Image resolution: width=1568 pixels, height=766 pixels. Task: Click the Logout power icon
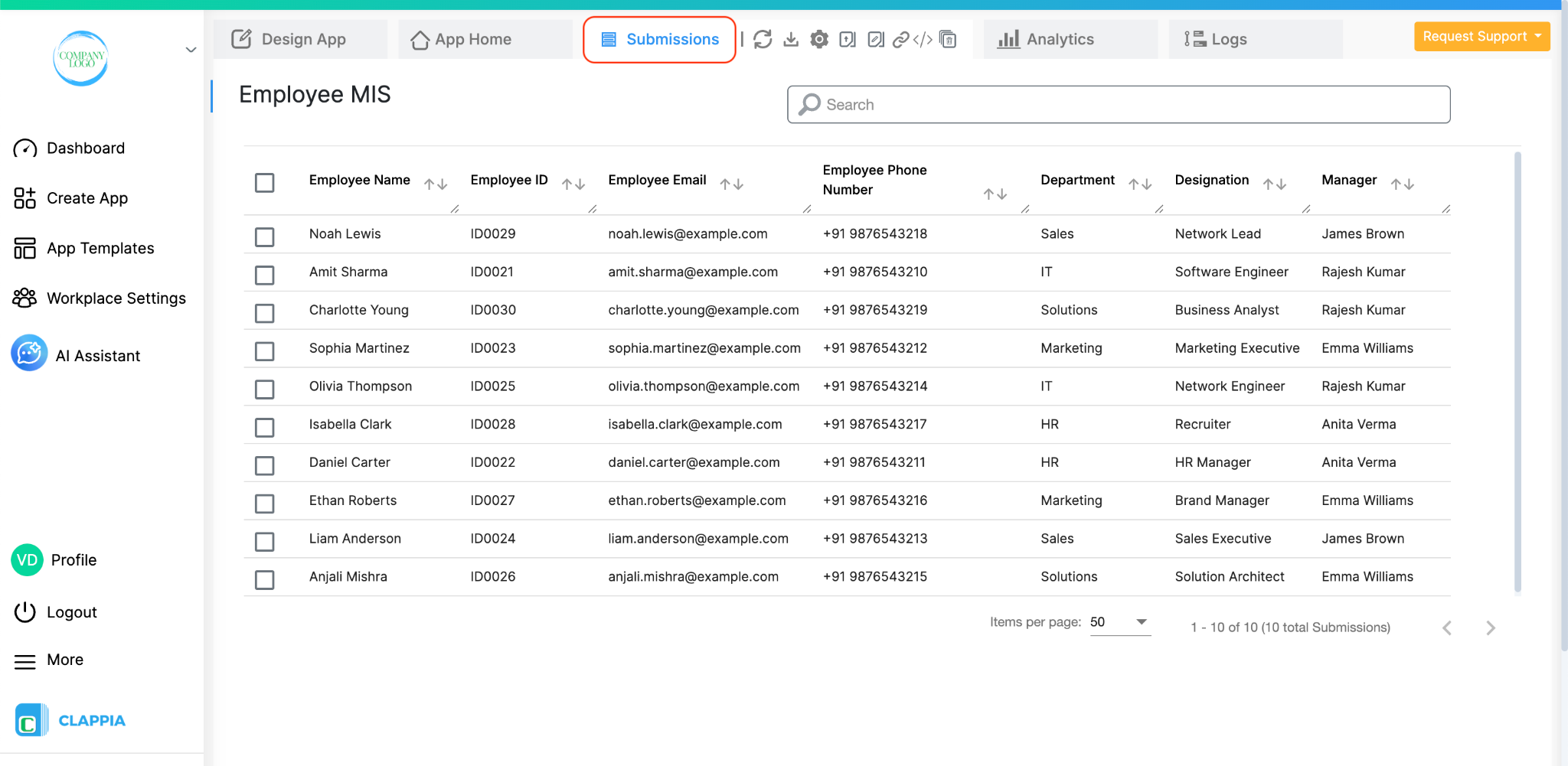[x=25, y=612]
